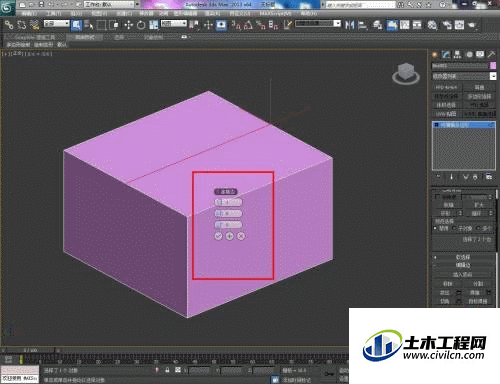Collapse the Edit Edges rollout
Viewport: 500px width, 384px height.
(463, 265)
